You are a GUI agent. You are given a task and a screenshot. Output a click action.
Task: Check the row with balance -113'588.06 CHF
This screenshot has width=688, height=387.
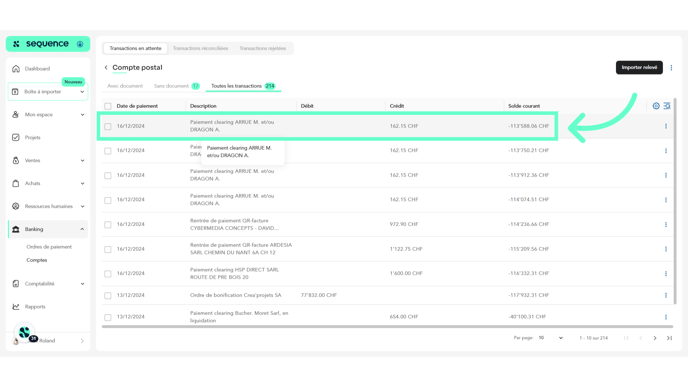pyautogui.click(x=108, y=126)
